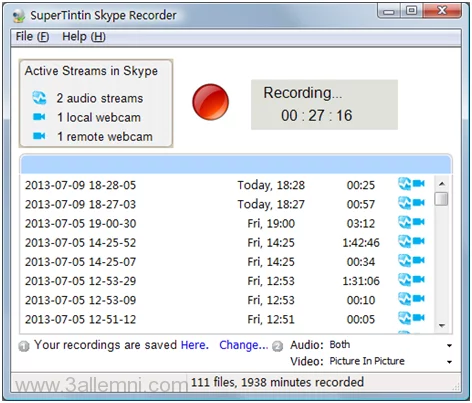Click the recording timer 00 : 27 : 16

click(x=317, y=116)
